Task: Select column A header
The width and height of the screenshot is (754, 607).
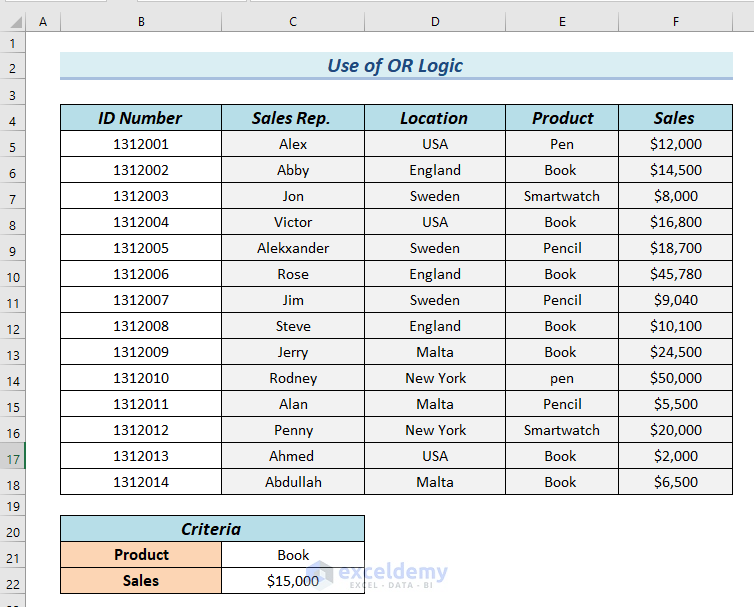Action: (43, 21)
